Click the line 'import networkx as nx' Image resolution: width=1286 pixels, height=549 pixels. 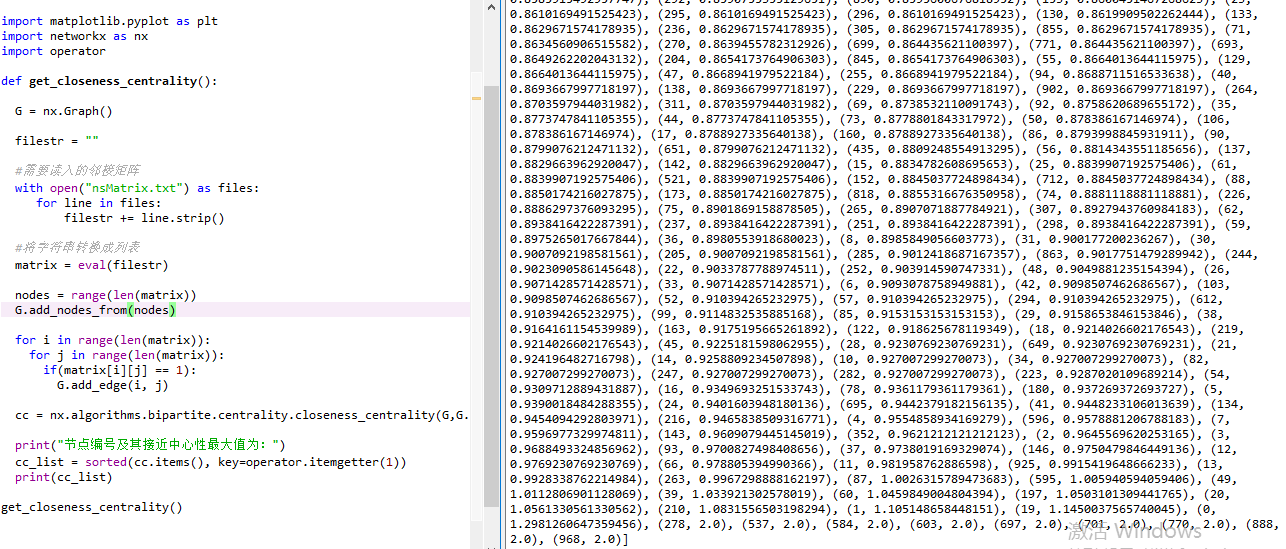(75, 36)
